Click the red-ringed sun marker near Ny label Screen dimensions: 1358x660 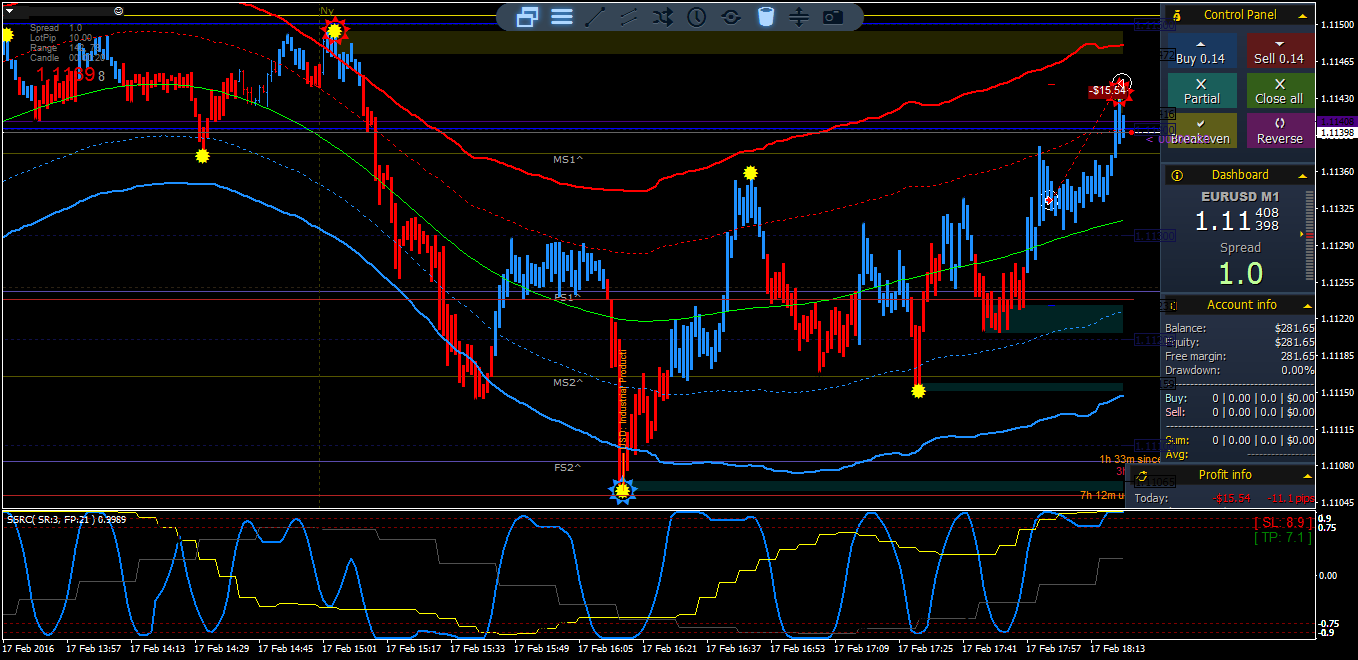click(334, 31)
